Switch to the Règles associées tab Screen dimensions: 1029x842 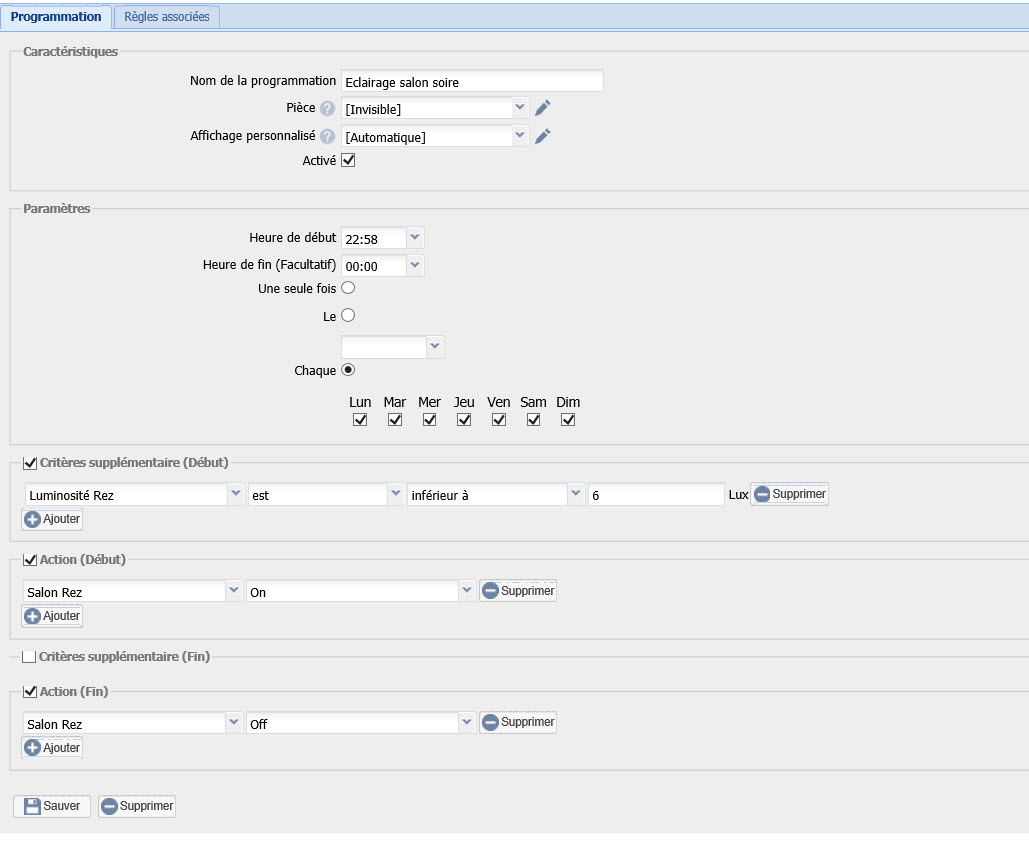click(166, 17)
